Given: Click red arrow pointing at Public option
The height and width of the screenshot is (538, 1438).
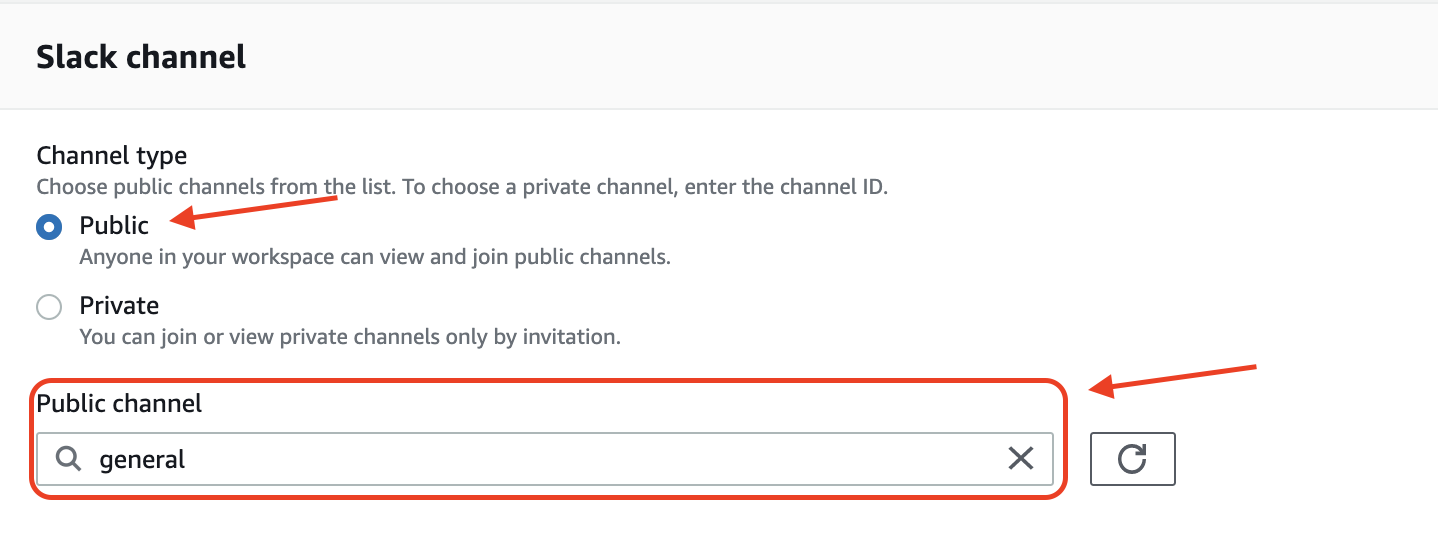Looking at the screenshot, I should pyautogui.click(x=255, y=207).
